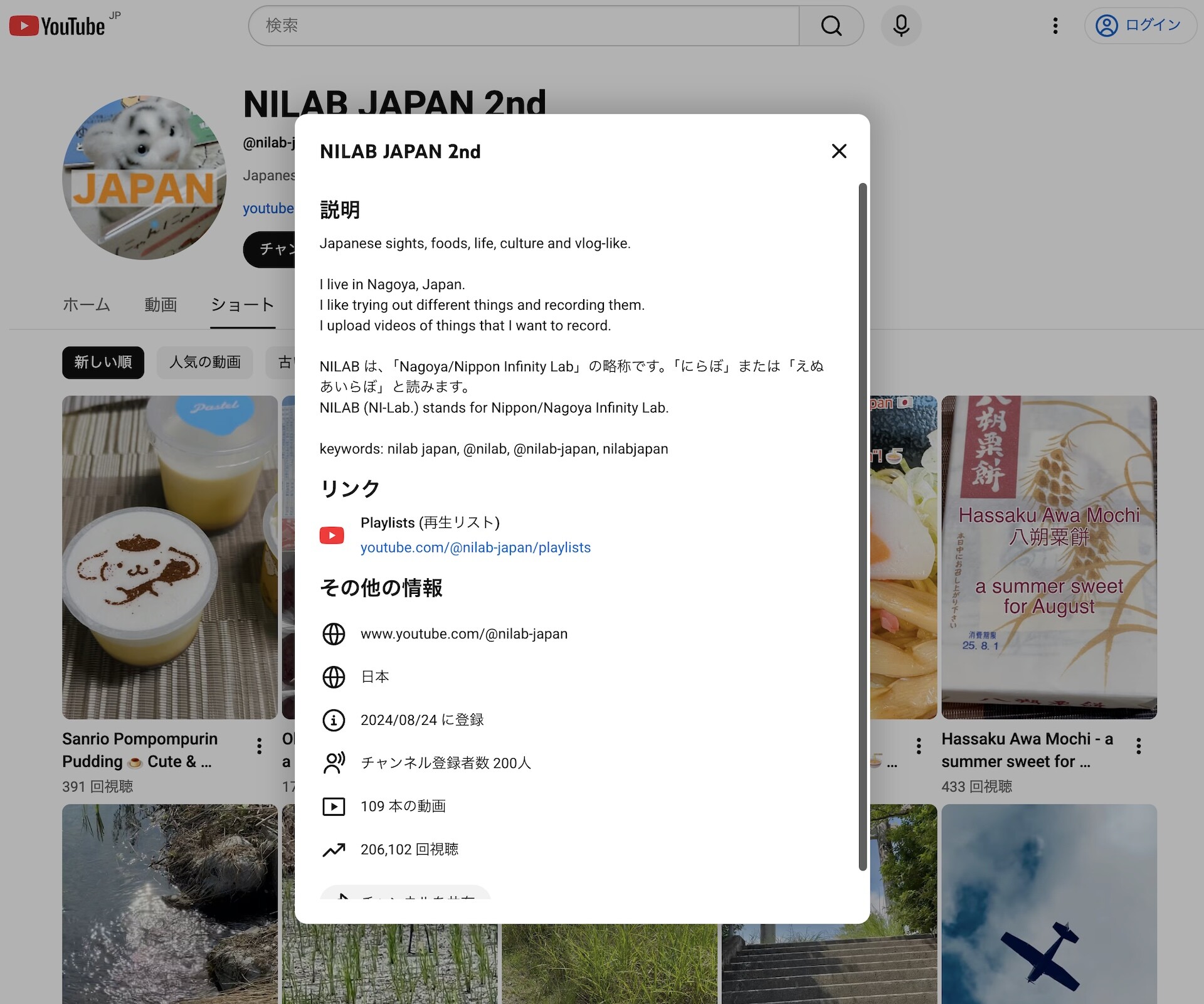Click the search magnifier button
The width and height of the screenshot is (1204, 1004).
[x=831, y=26]
